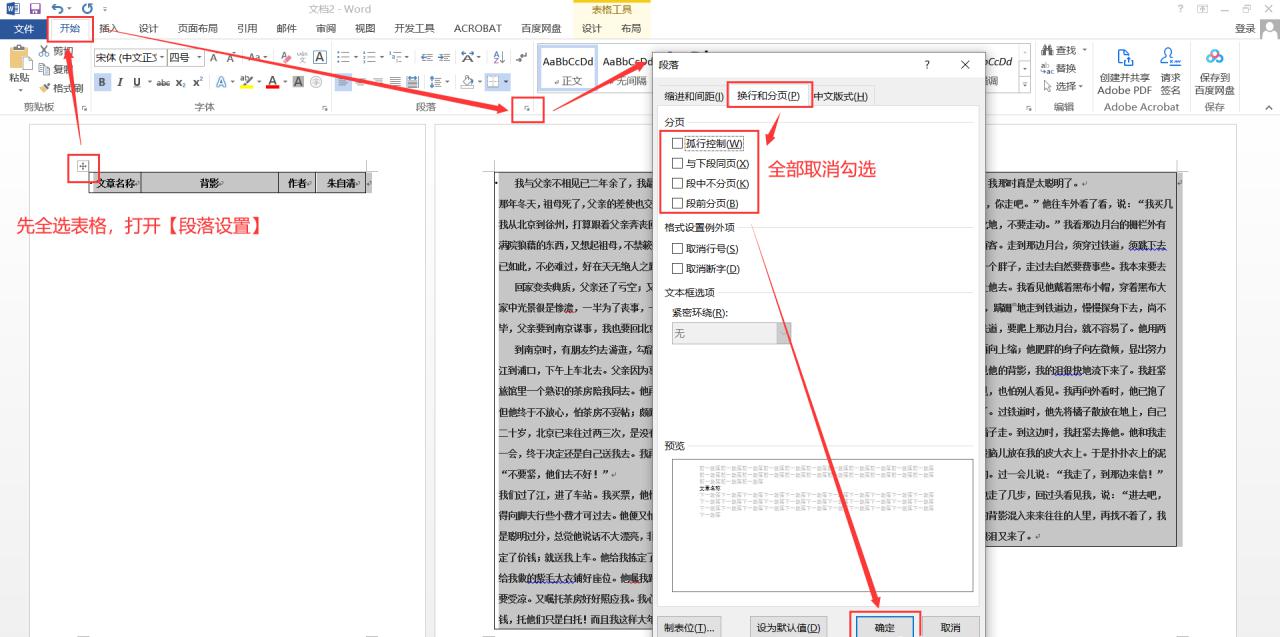This screenshot has width=1280, height=637.
Task: Click the 背影 table cell
Action: coord(209,183)
